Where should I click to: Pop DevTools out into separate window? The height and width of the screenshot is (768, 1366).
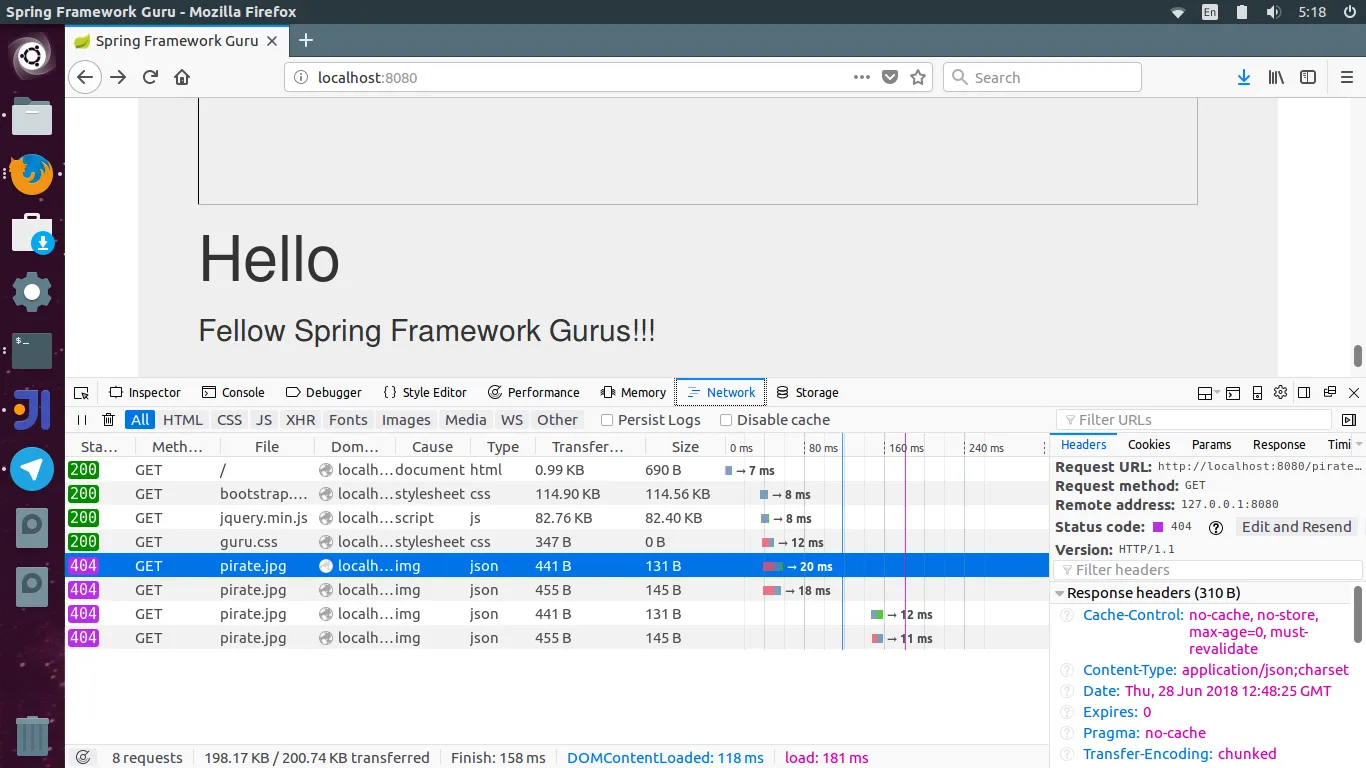click(x=1330, y=393)
